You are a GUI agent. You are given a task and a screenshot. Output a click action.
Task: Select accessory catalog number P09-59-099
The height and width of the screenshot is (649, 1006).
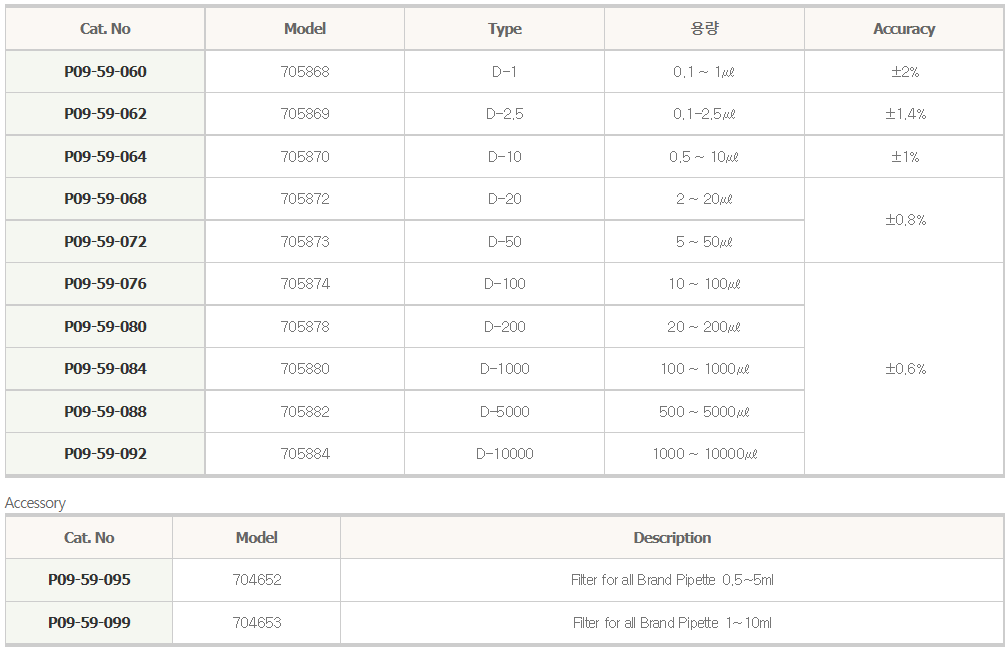pyautogui.click(x=89, y=623)
